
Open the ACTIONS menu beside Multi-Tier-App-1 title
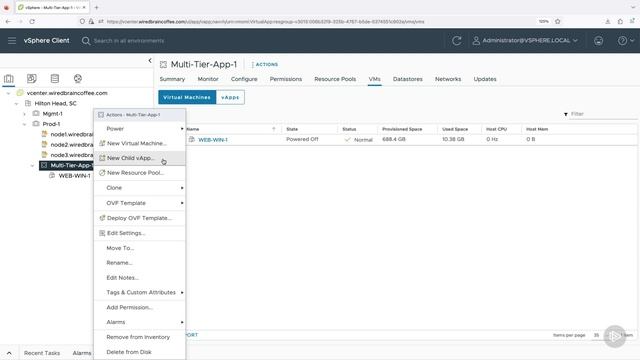tap(265, 64)
